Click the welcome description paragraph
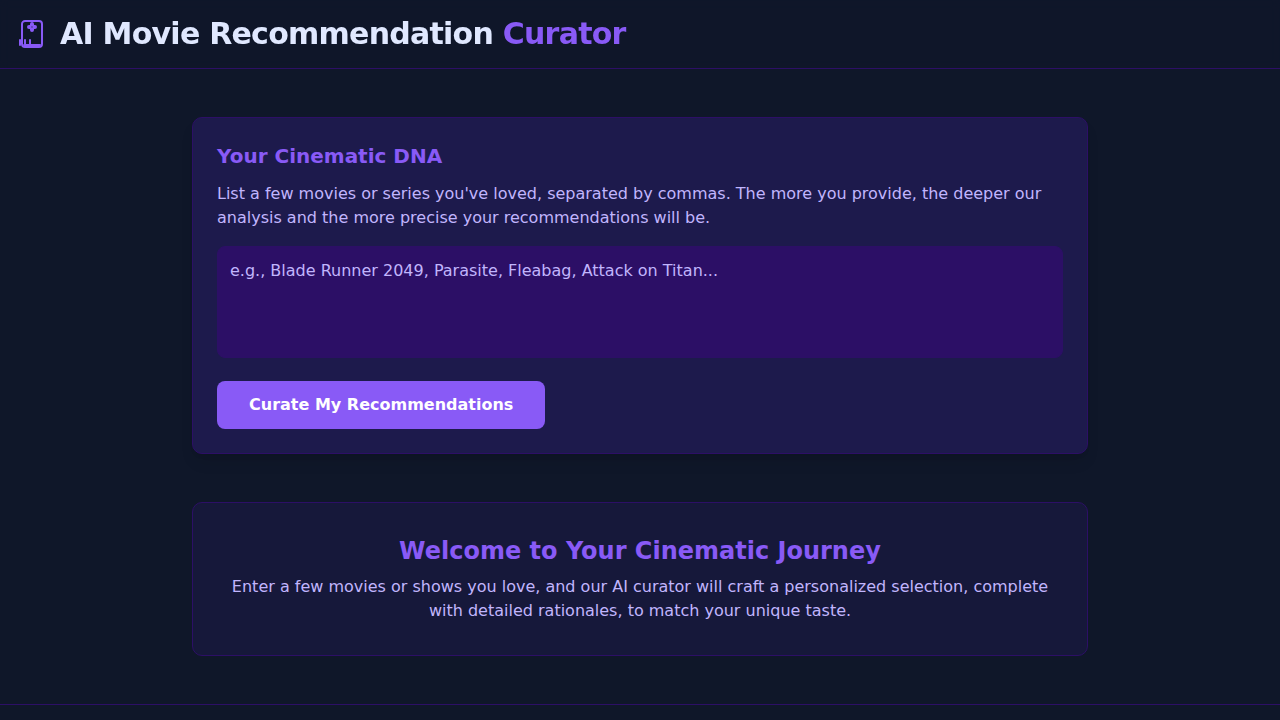The width and height of the screenshot is (1280, 720). (x=640, y=598)
